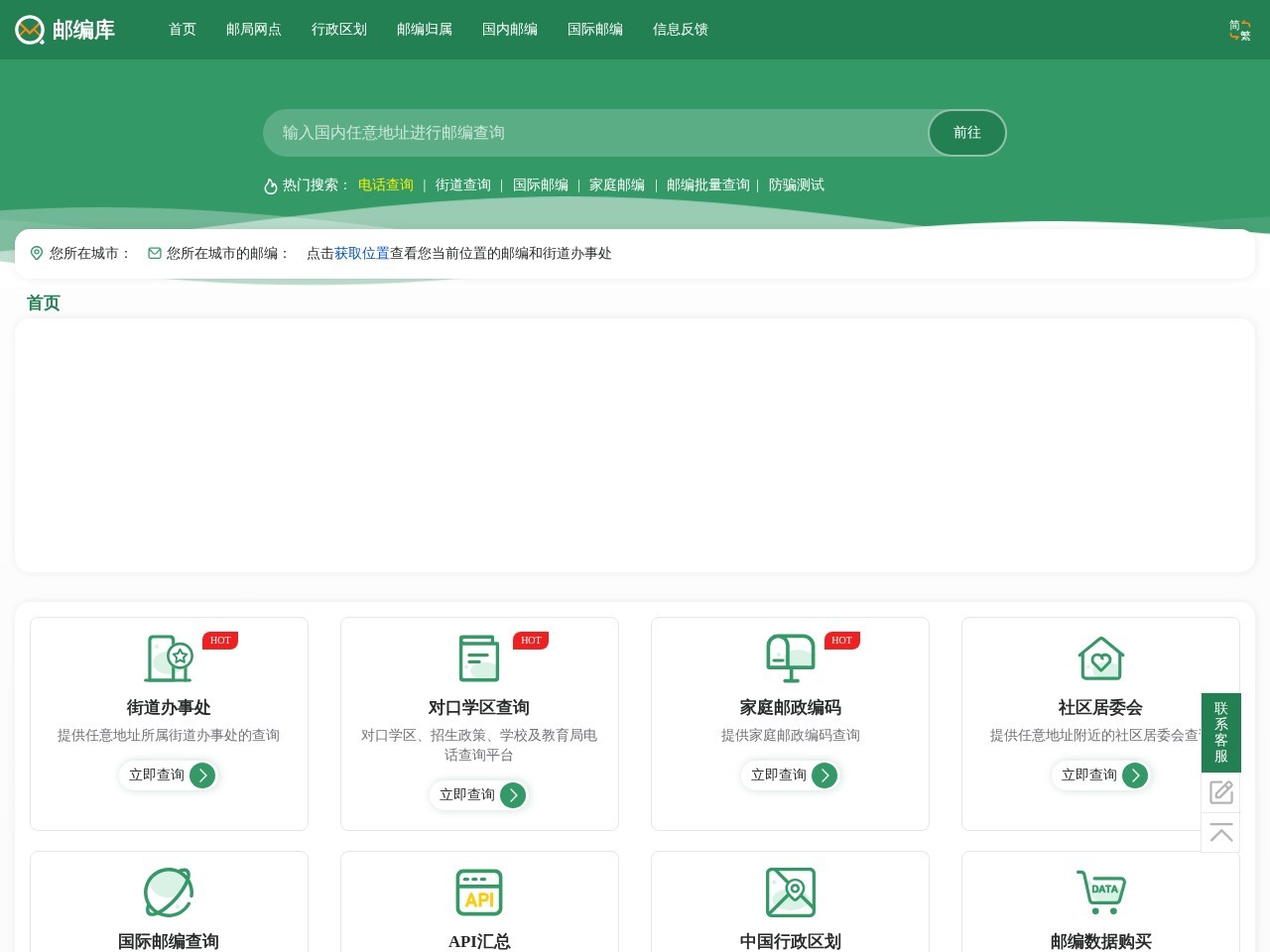Click the 获取位置 link

[x=361, y=253]
